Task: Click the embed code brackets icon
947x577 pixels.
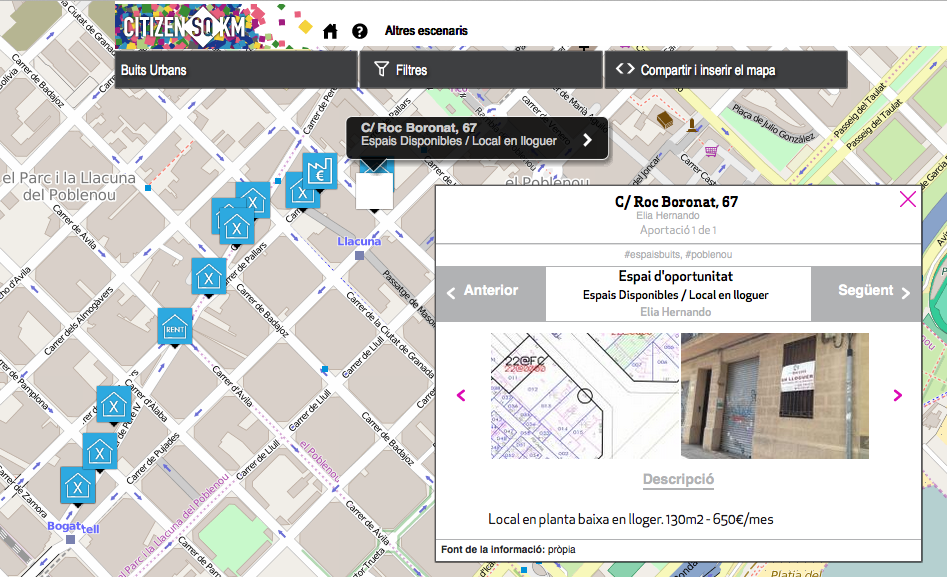Action: click(x=625, y=69)
